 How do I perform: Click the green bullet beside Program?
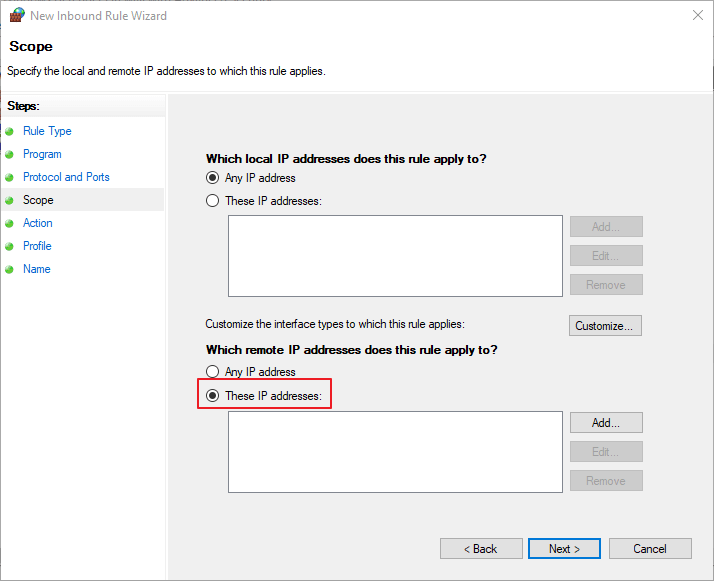(x=10, y=154)
